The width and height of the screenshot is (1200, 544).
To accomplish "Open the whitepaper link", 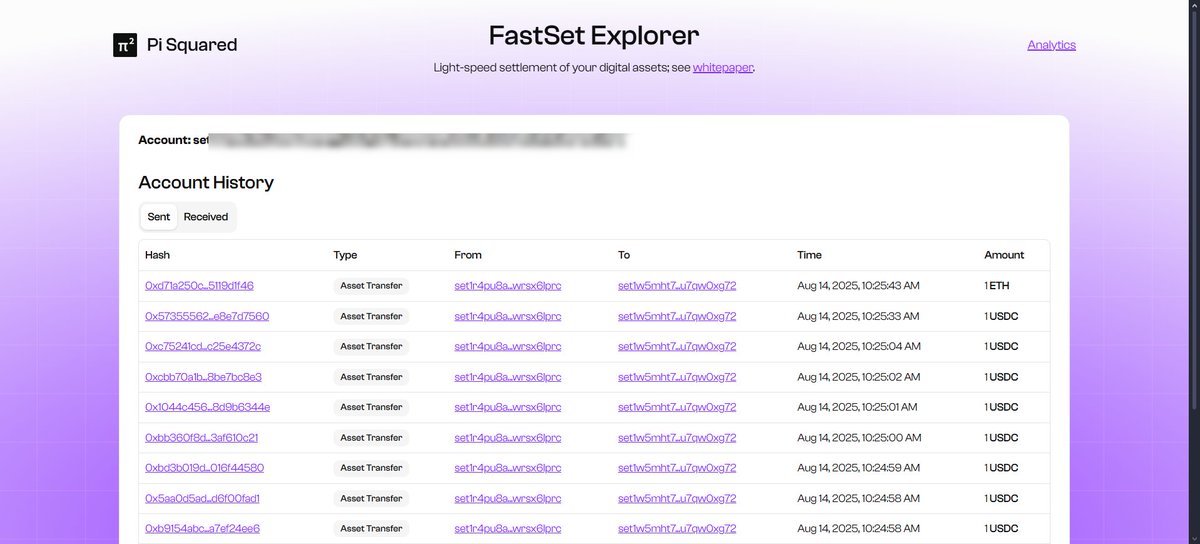I will tap(723, 68).
